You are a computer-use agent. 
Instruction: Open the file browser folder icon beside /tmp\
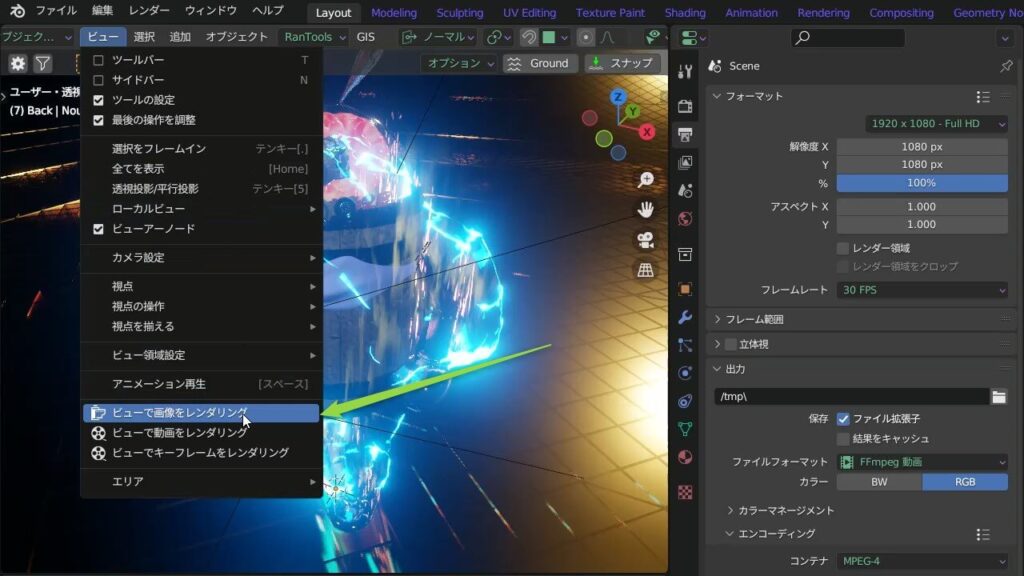999,396
